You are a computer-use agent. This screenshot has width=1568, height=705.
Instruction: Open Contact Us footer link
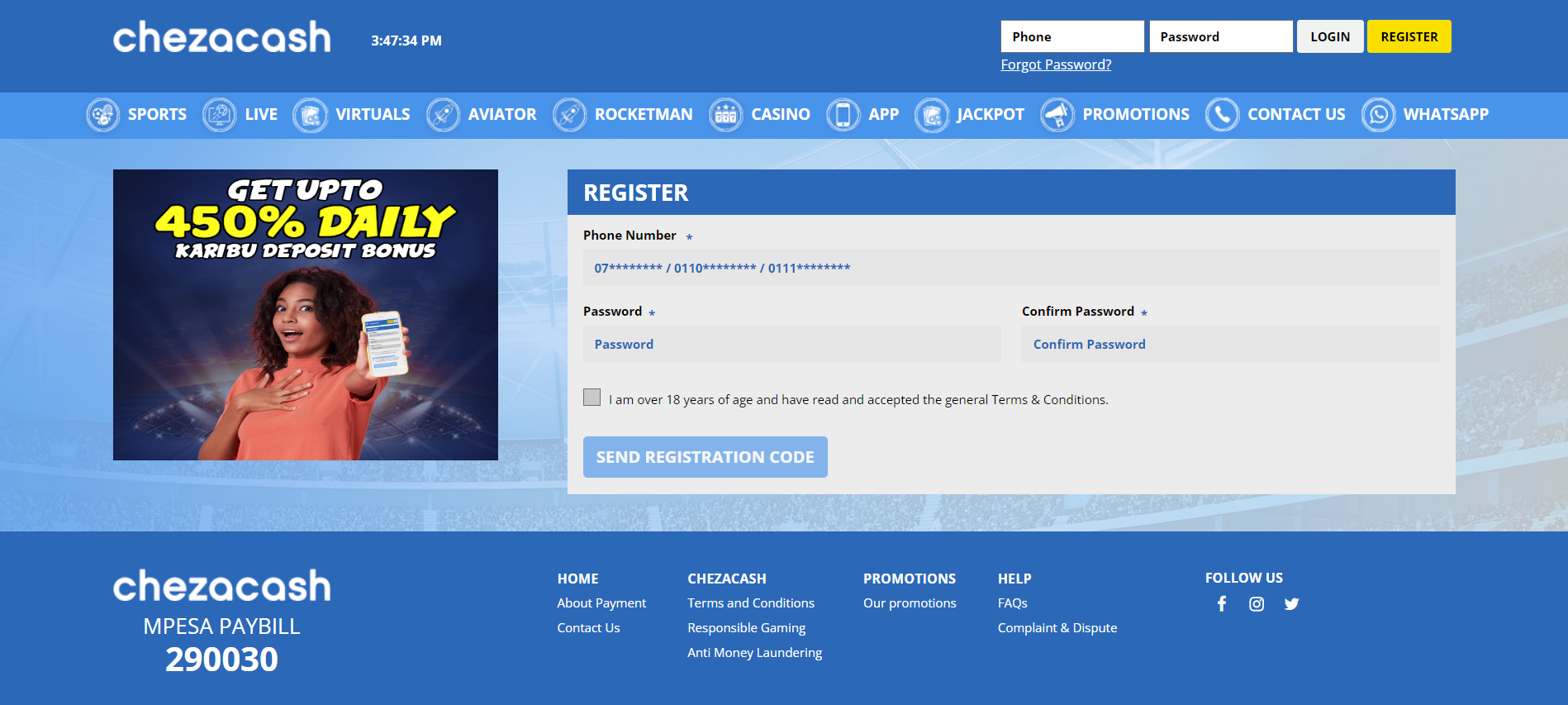pos(588,628)
